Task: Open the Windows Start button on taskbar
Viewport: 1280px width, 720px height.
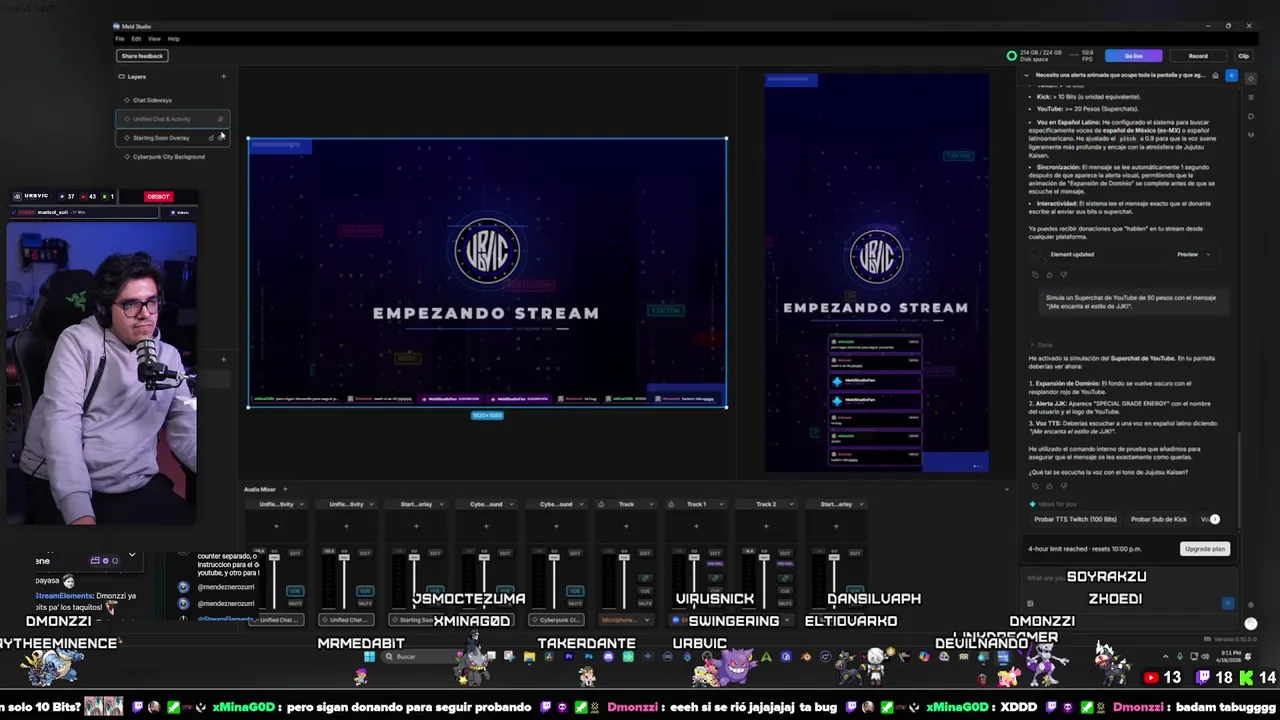Action: tap(369, 656)
